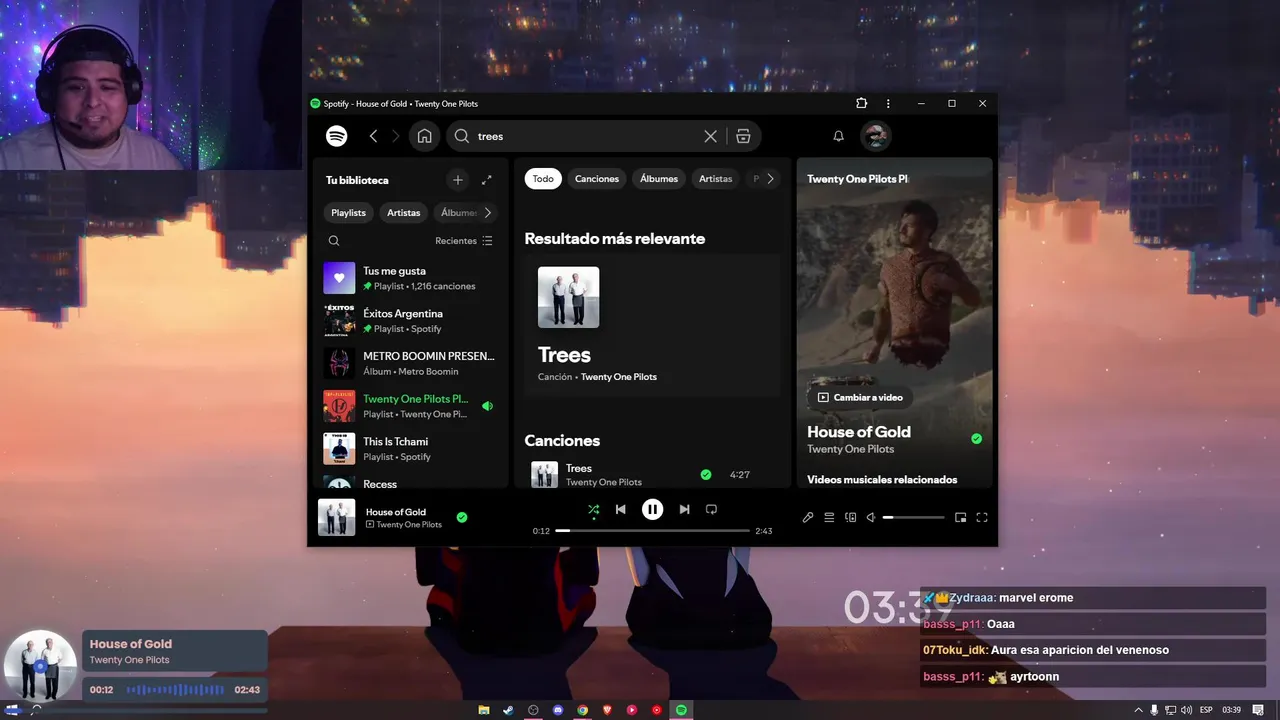Open the METRO BOOMIN PRESEN... album
Viewport: 1280px width, 720px height.
click(409, 363)
